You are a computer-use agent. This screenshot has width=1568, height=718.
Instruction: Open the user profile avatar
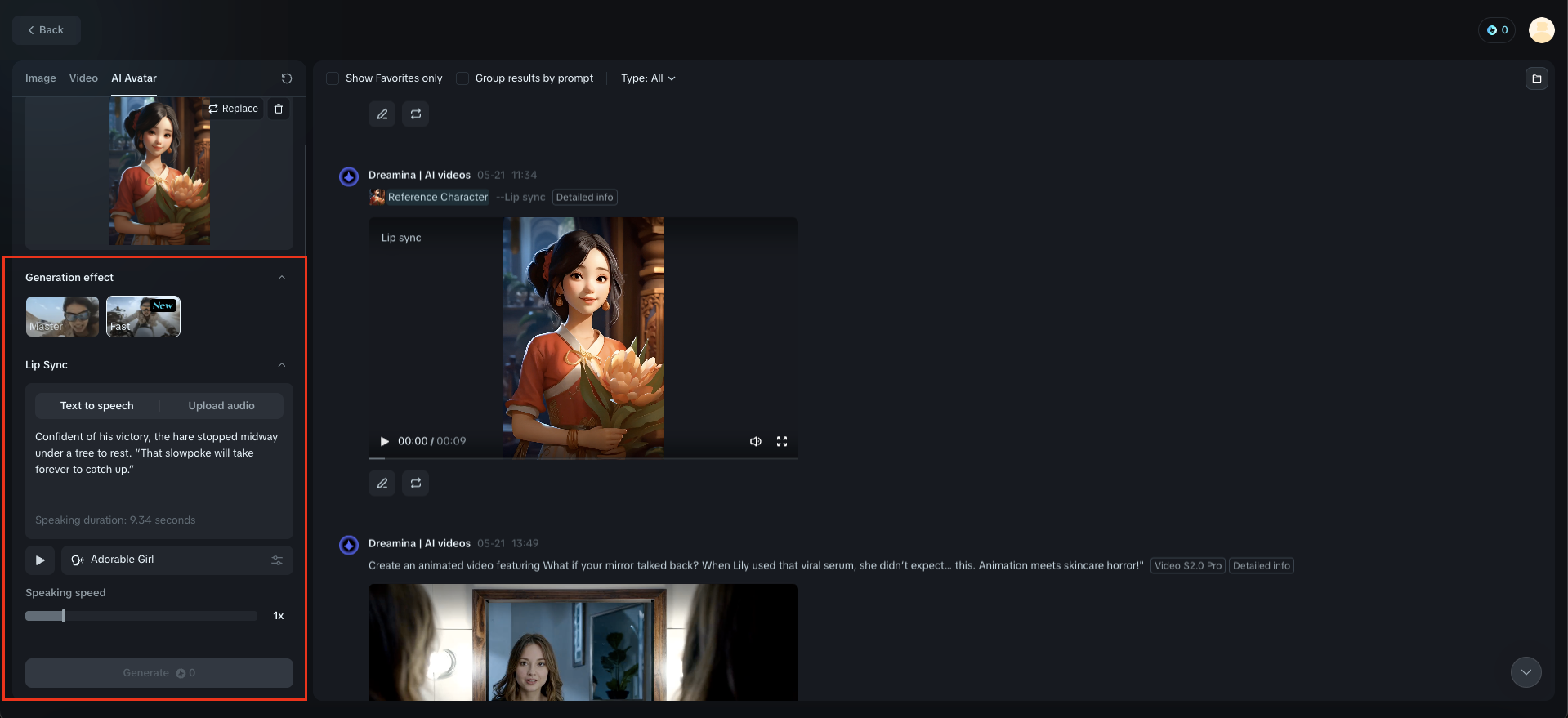1542,30
